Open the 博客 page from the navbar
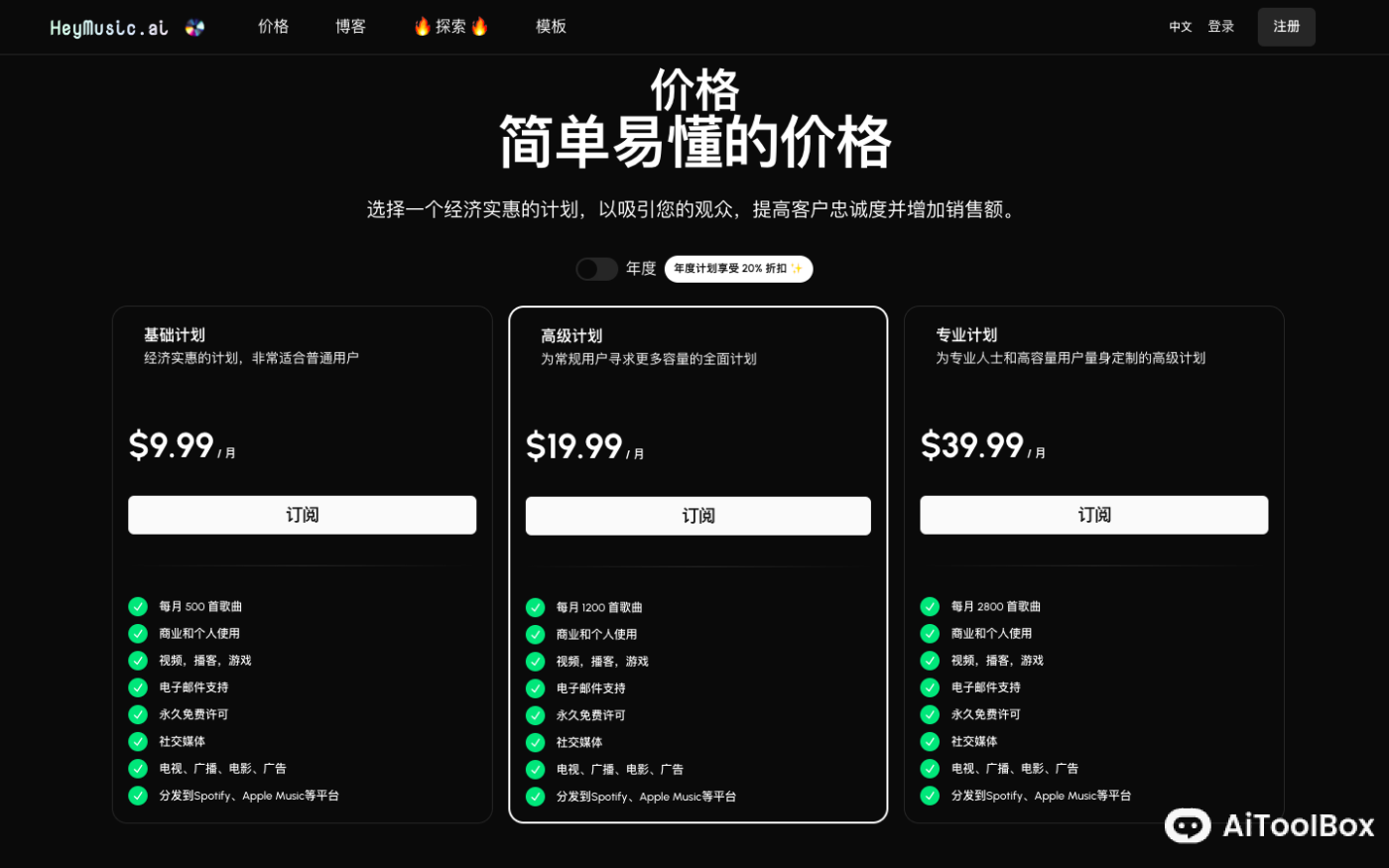Screen dimensions: 1389x868 coord(350,27)
